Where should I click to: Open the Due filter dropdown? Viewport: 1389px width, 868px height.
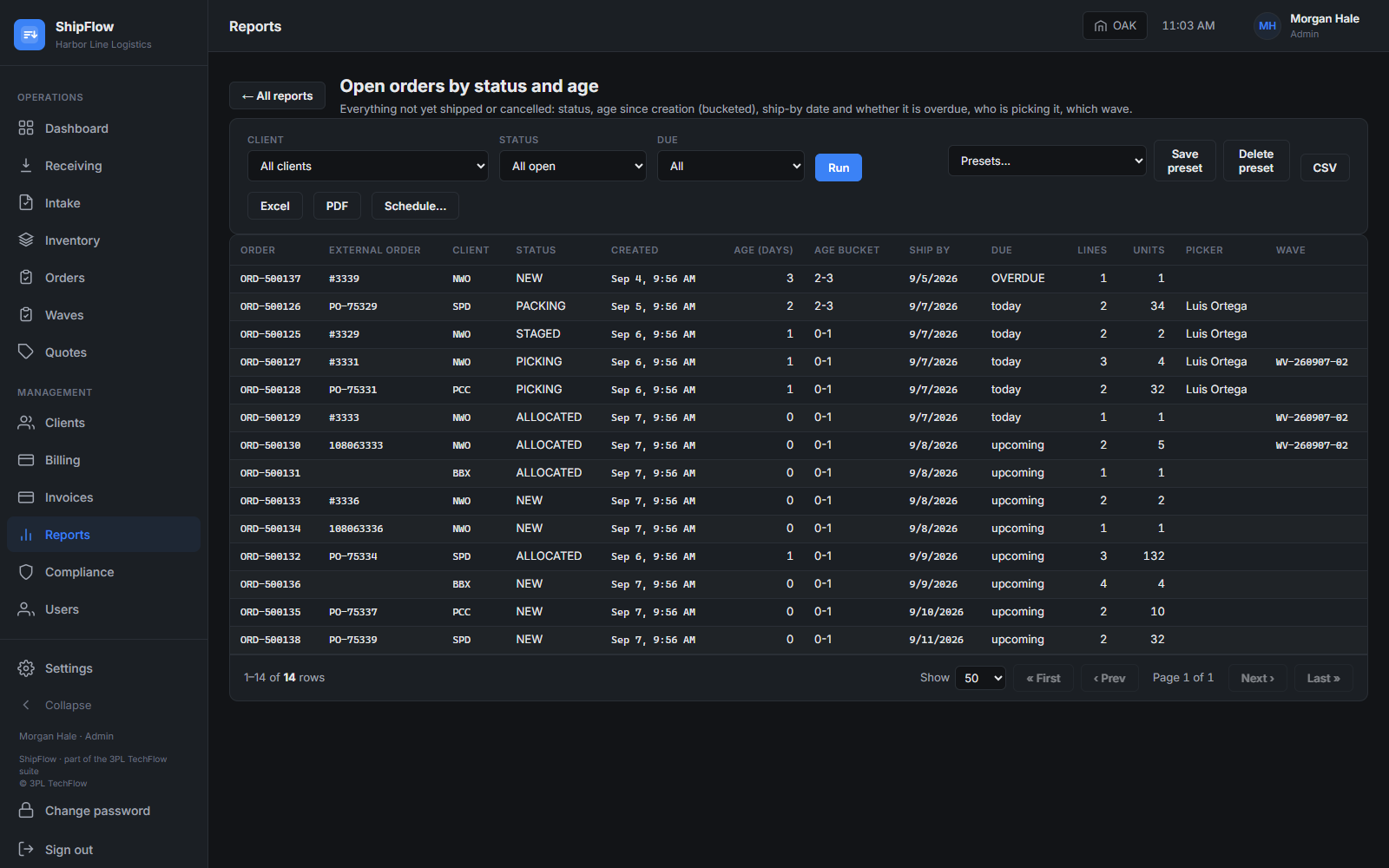[x=731, y=166]
